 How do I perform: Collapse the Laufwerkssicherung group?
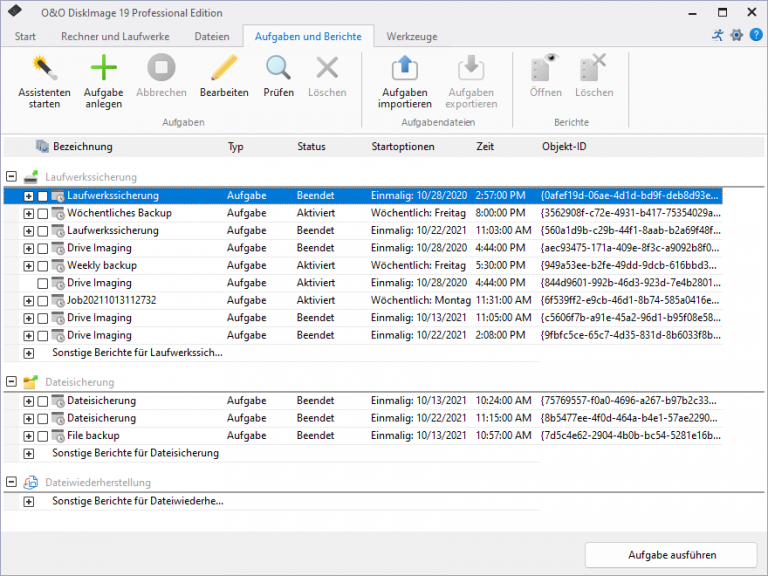click(11, 177)
